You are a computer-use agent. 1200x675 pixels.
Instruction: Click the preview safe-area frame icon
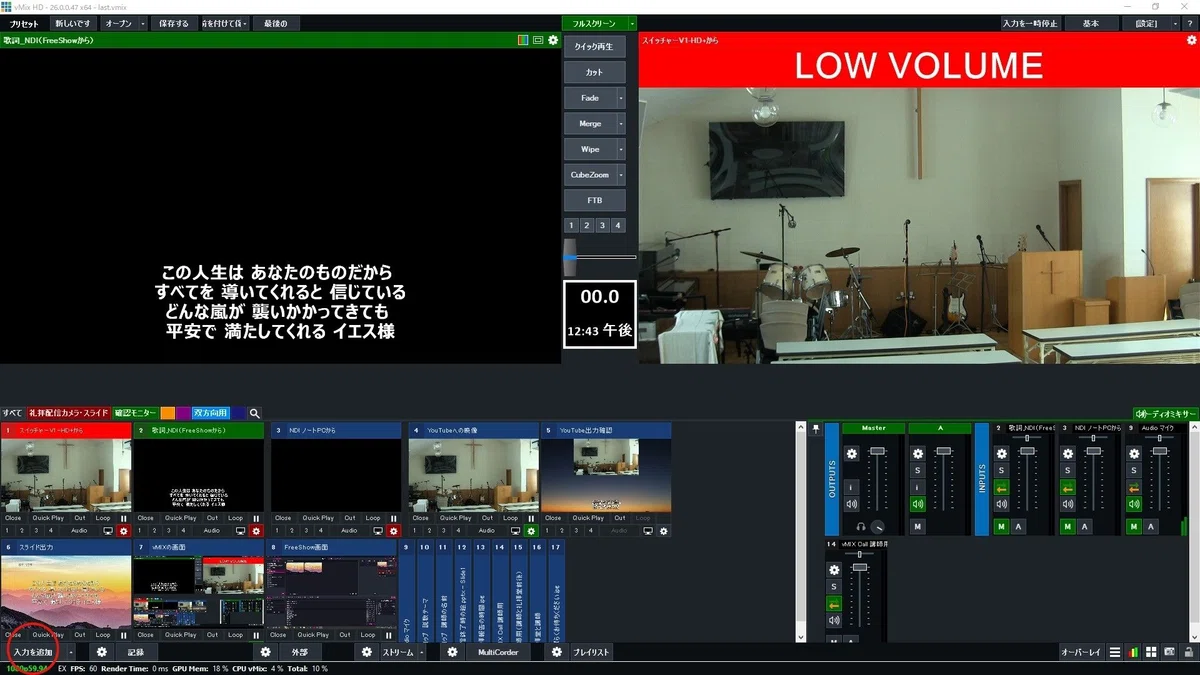pyautogui.click(x=537, y=40)
